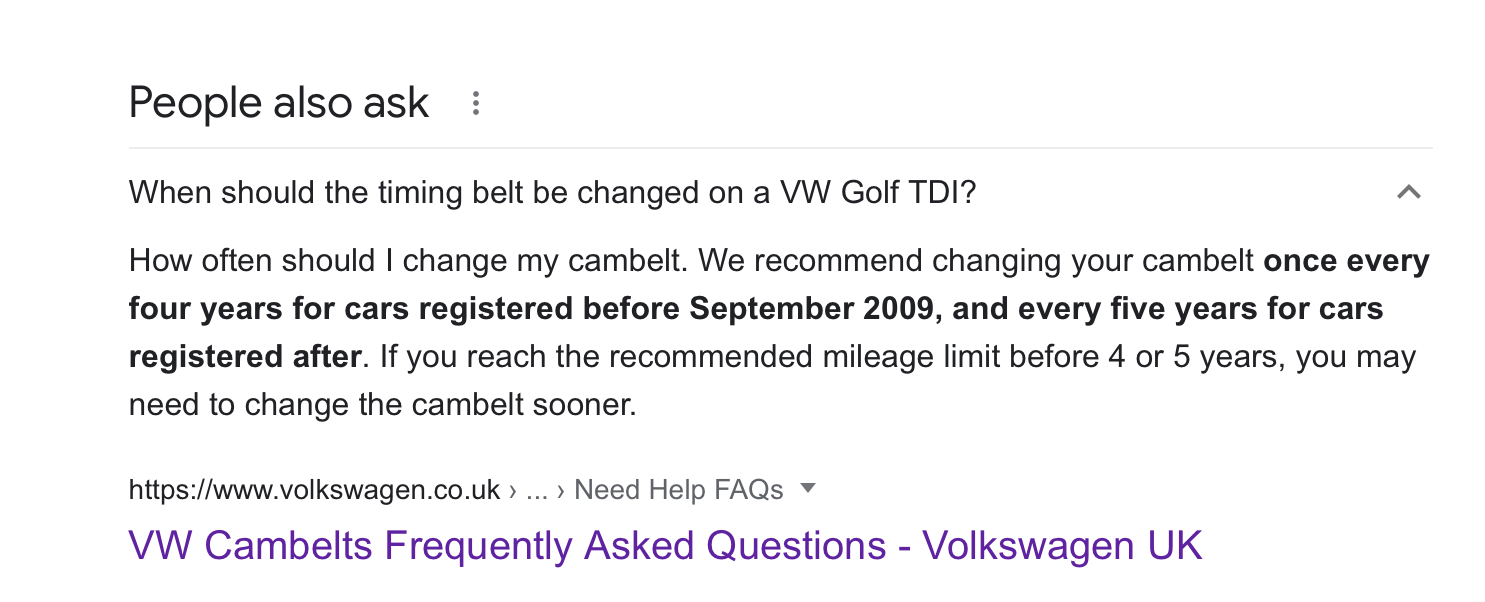Click 'Volkswagen UK' in the result title
The height and width of the screenshot is (602, 1485).
(1062, 546)
